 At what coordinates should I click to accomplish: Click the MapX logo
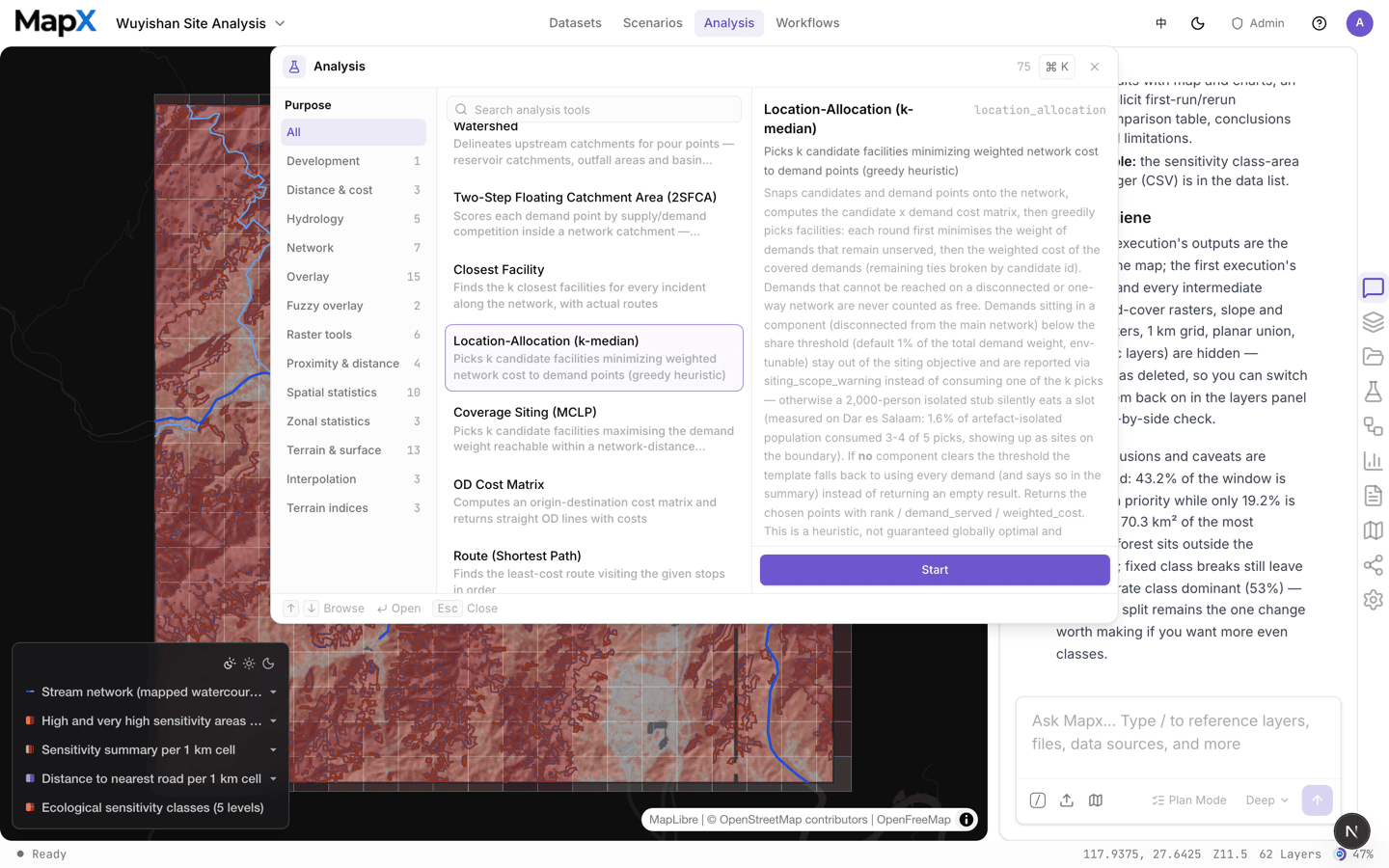(56, 22)
